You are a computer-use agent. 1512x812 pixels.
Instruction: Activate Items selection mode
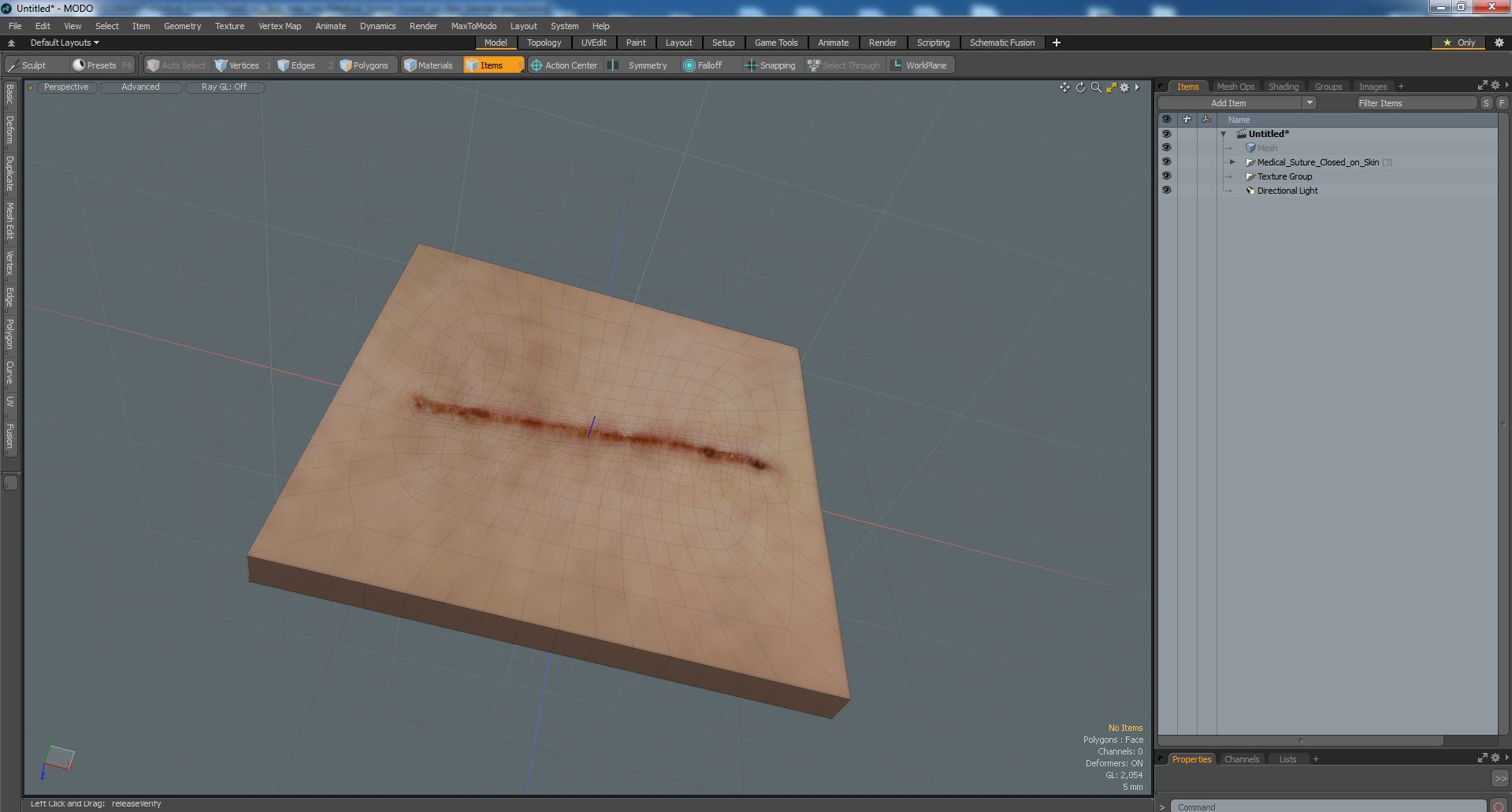point(492,65)
